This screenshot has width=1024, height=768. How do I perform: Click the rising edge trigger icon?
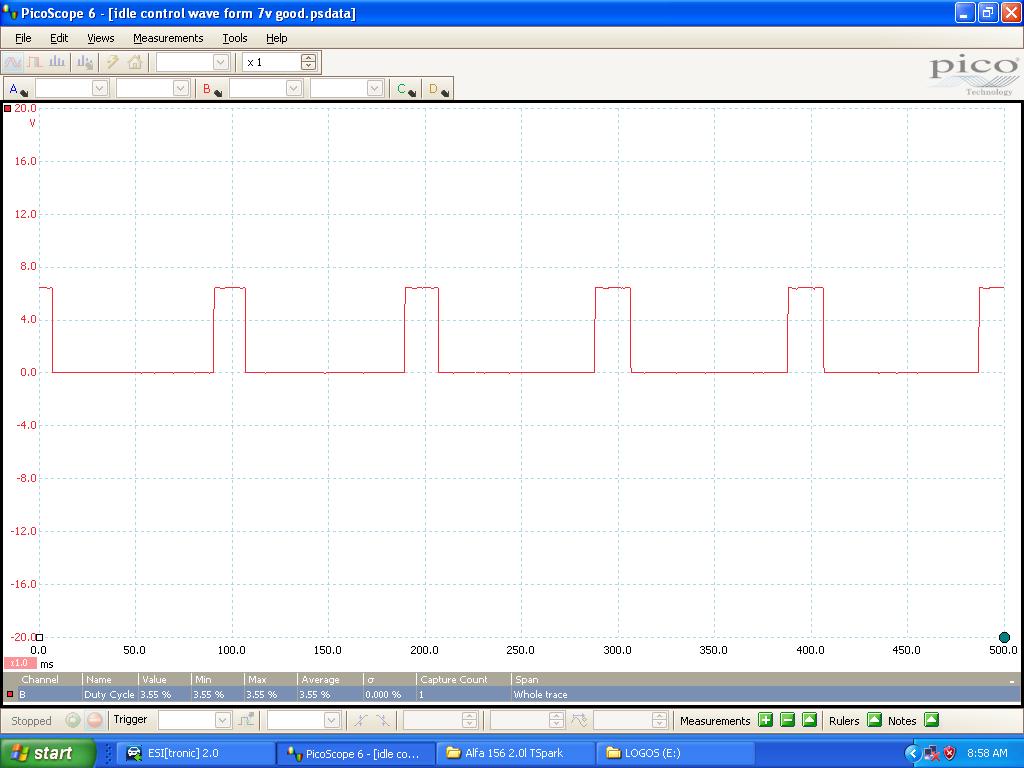pos(361,720)
